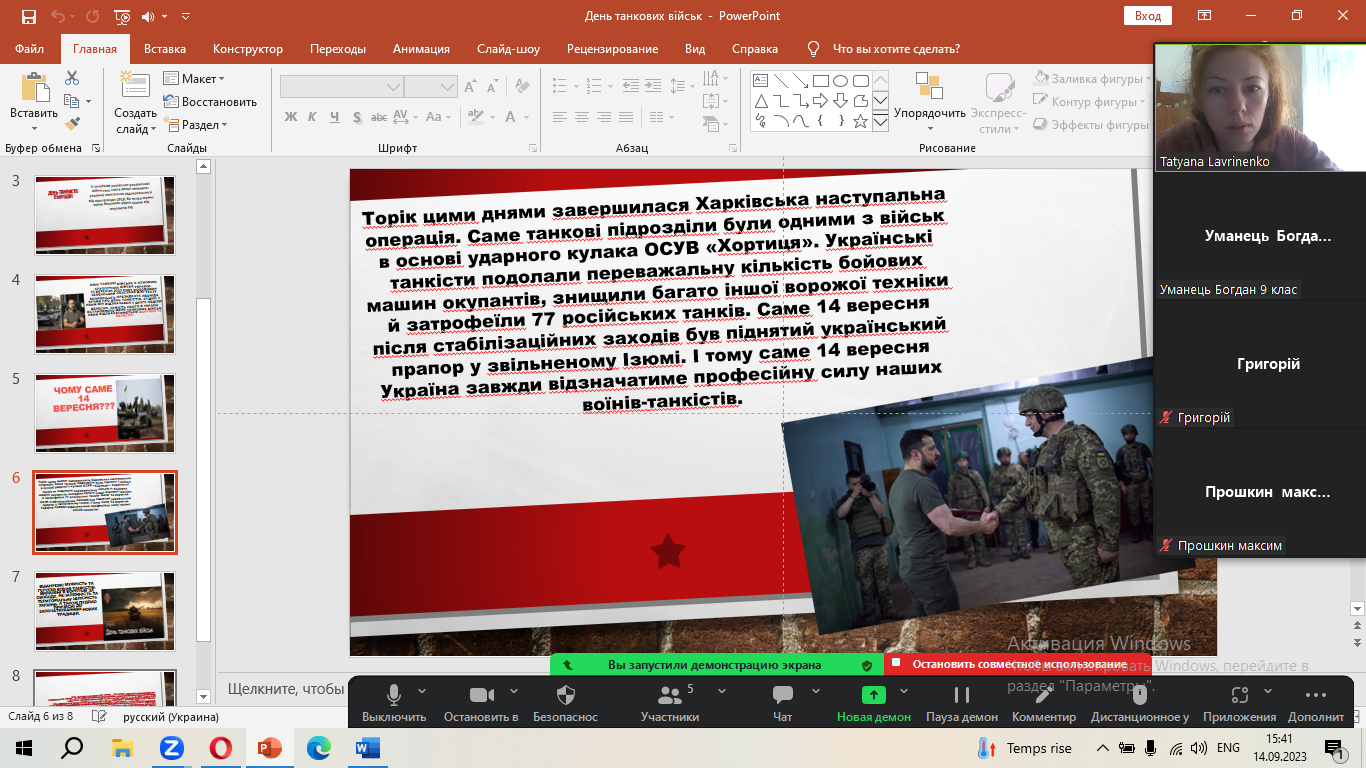Toggle bold Ж formatting
This screenshot has height=768, width=1366.
291,117
